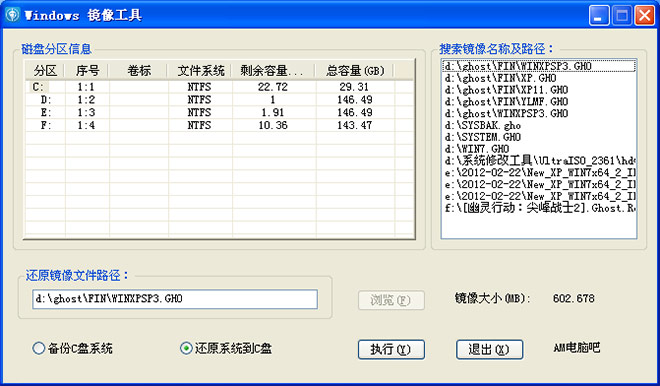Select the D: partition row

coord(219,100)
